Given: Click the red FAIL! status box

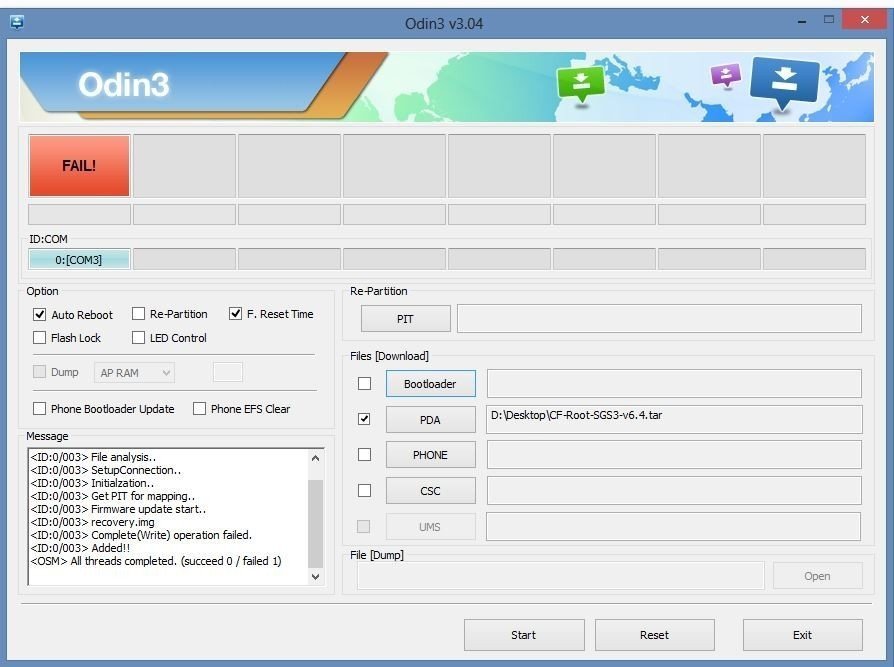Looking at the screenshot, I should [79, 165].
